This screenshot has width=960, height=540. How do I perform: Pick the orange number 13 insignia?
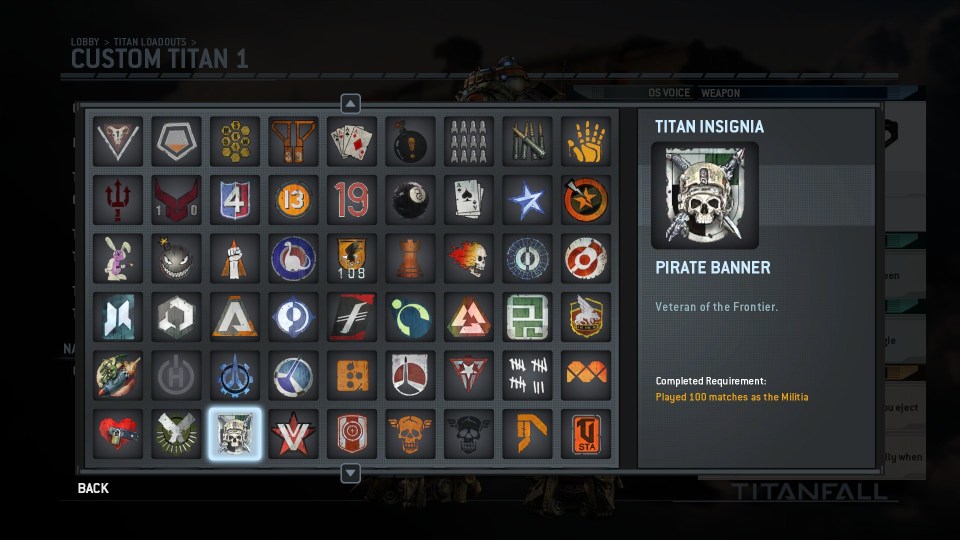293,200
